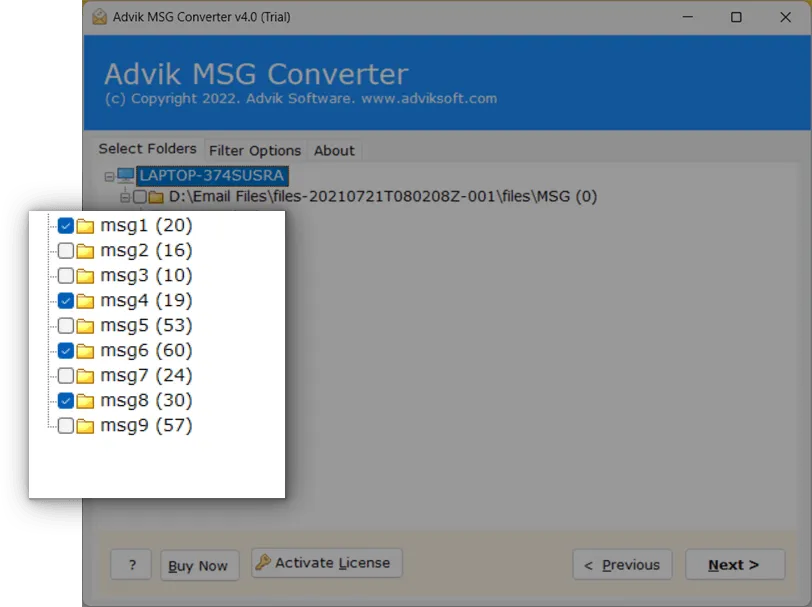Image resolution: width=812 pixels, height=607 pixels.
Task: Enable the msg3 (10) checkbox
Action: [66, 276]
